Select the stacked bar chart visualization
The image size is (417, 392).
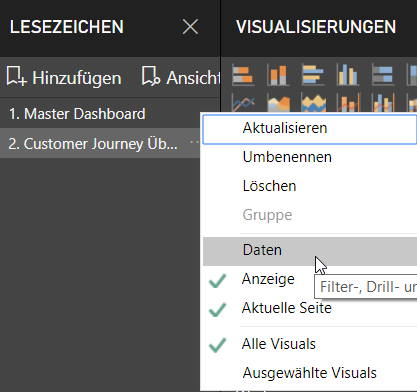click(x=243, y=75)
